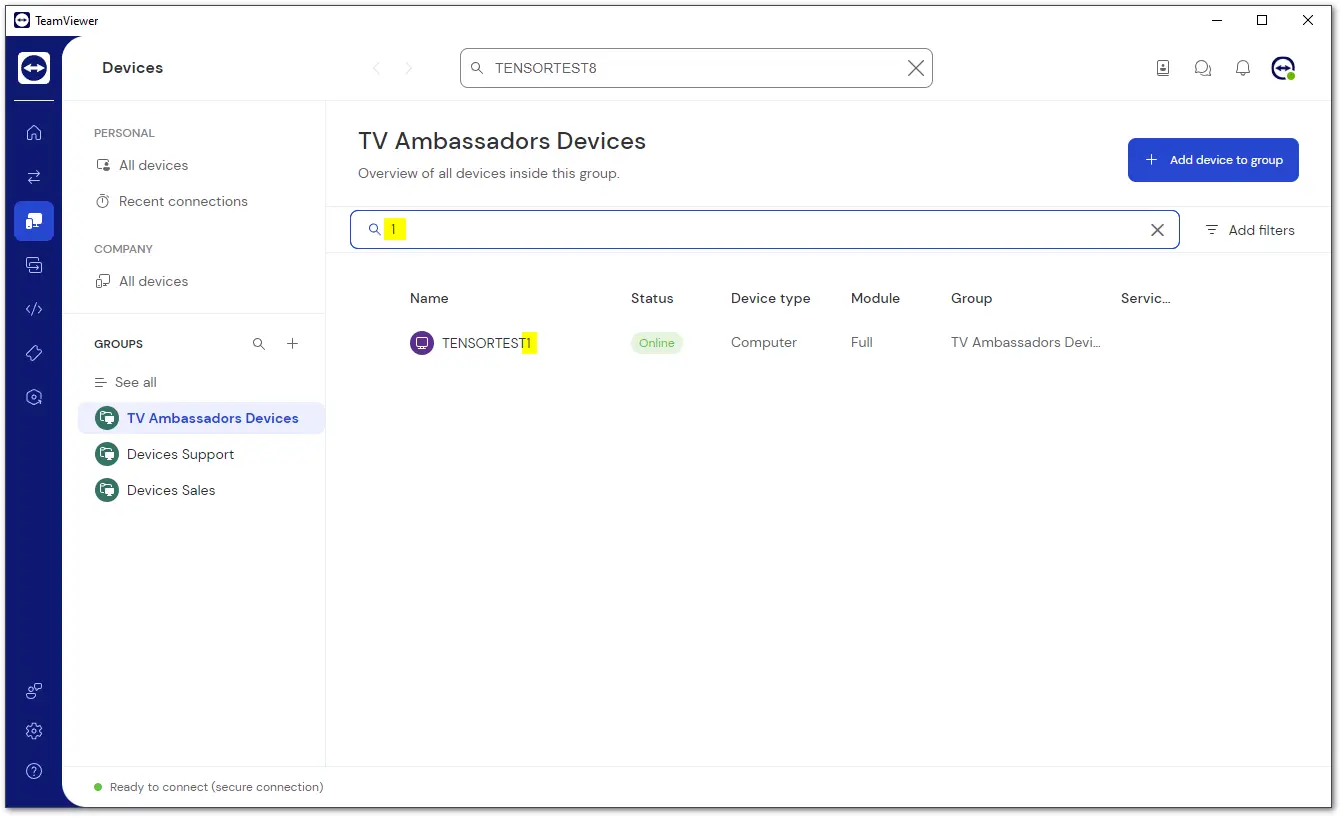The image size is (1341, 817).
Task: Open the sidebar icon below Devices
Action: pyautogui.click(x=34, y=265)
